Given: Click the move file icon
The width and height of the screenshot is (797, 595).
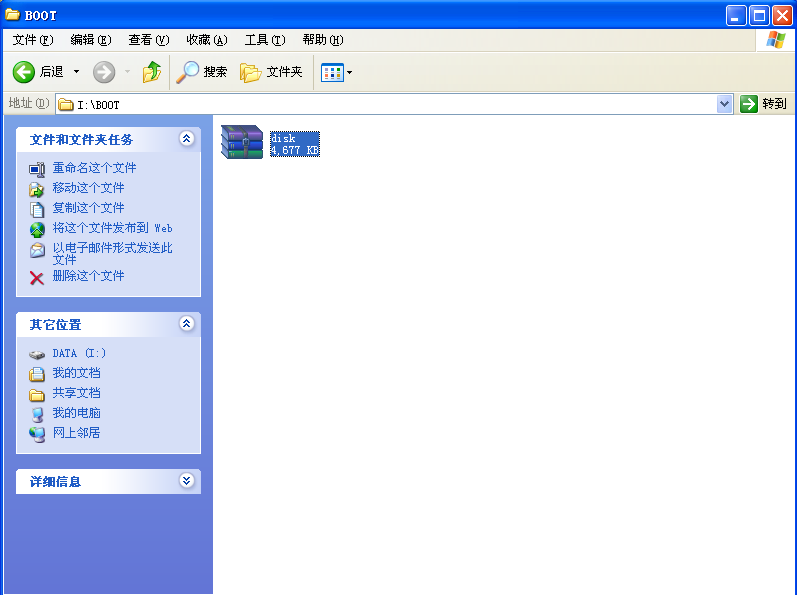Looking at the screenshot, I should click(x=37, y=190).
